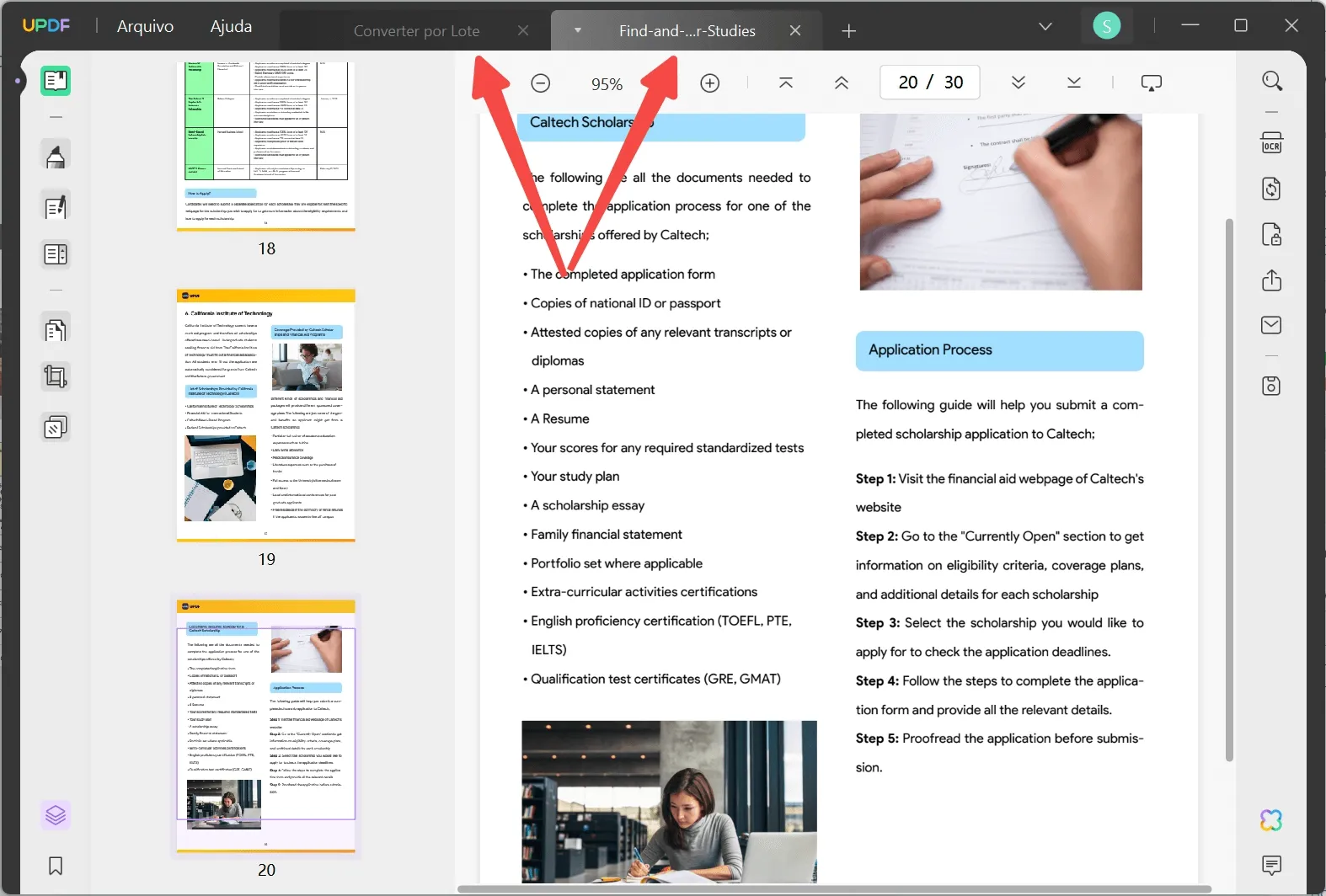Screen dimensions: 1326x896
Task: Open the Layers panel icon
Action: pyautogui.click(x=56, y=815)
